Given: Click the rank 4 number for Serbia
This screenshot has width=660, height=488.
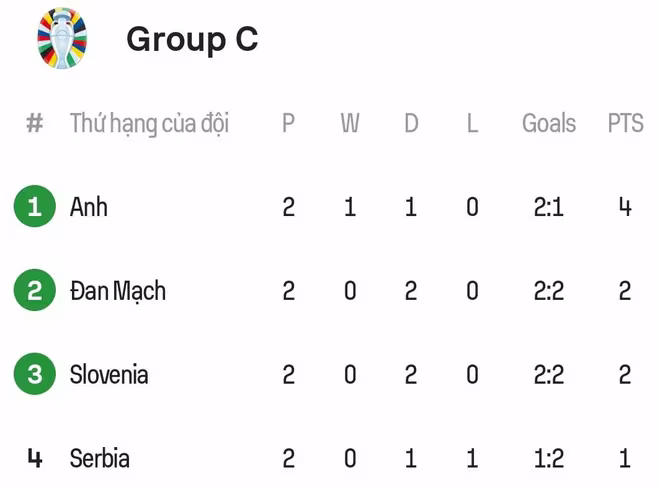Looking at the screenshot, I should coord(35,459).
